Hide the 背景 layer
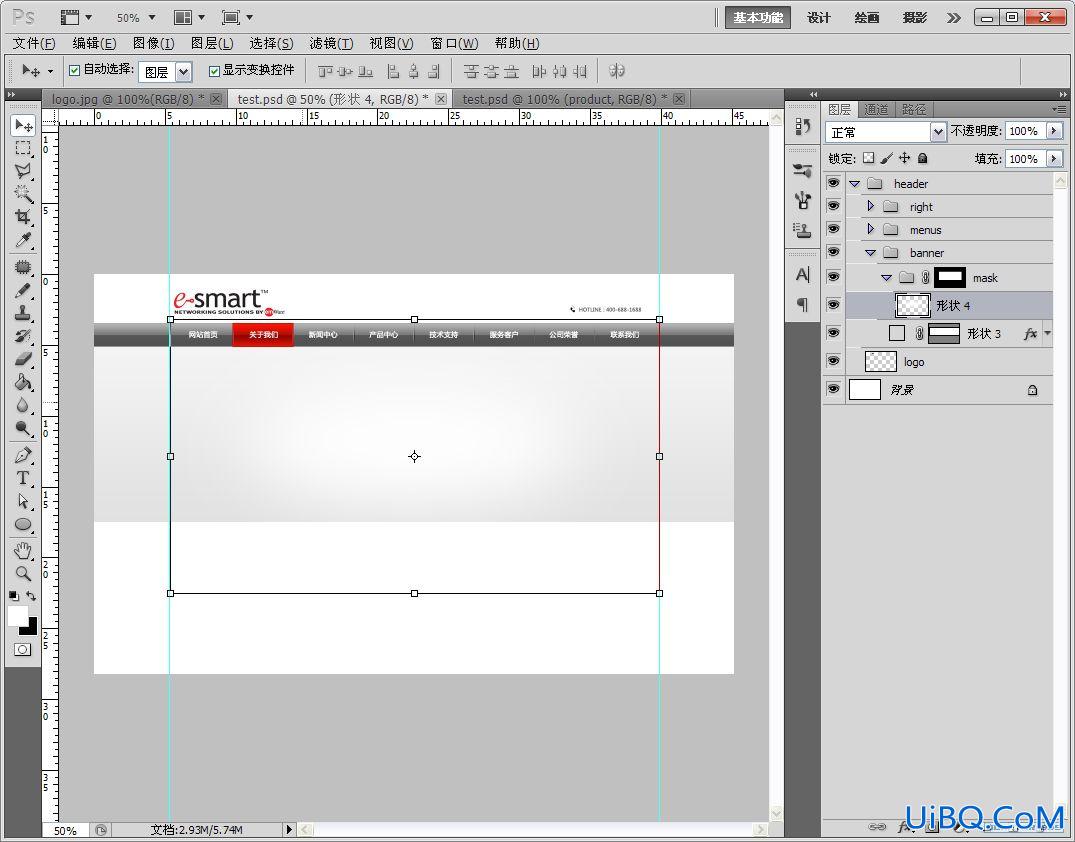Viewport: 1075px width, 842px height. click(x=833, y=389)
